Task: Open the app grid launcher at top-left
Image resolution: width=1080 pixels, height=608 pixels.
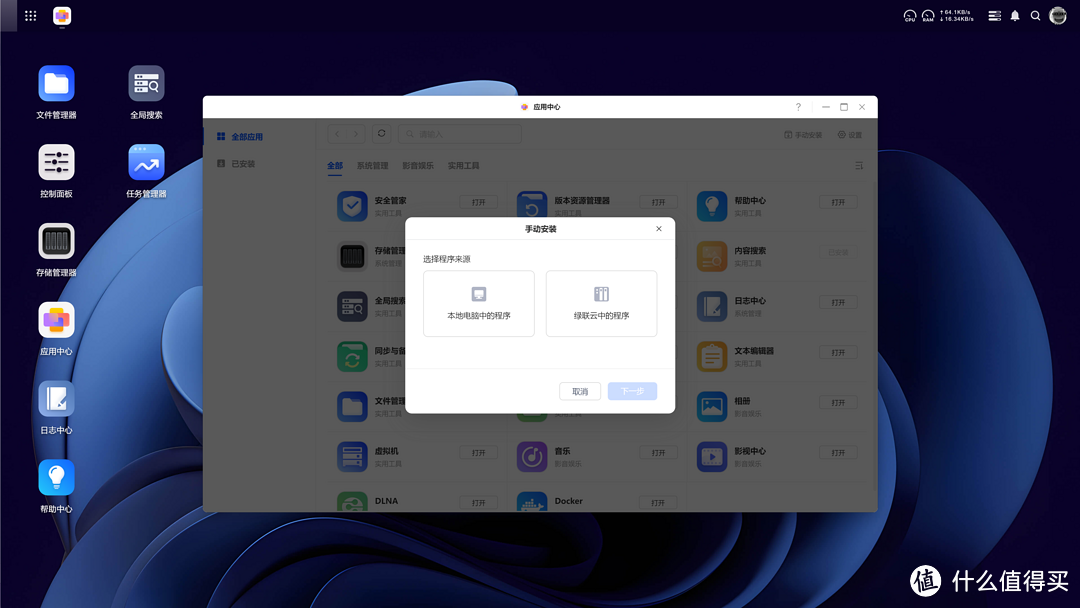Action: tap(31, 16)
